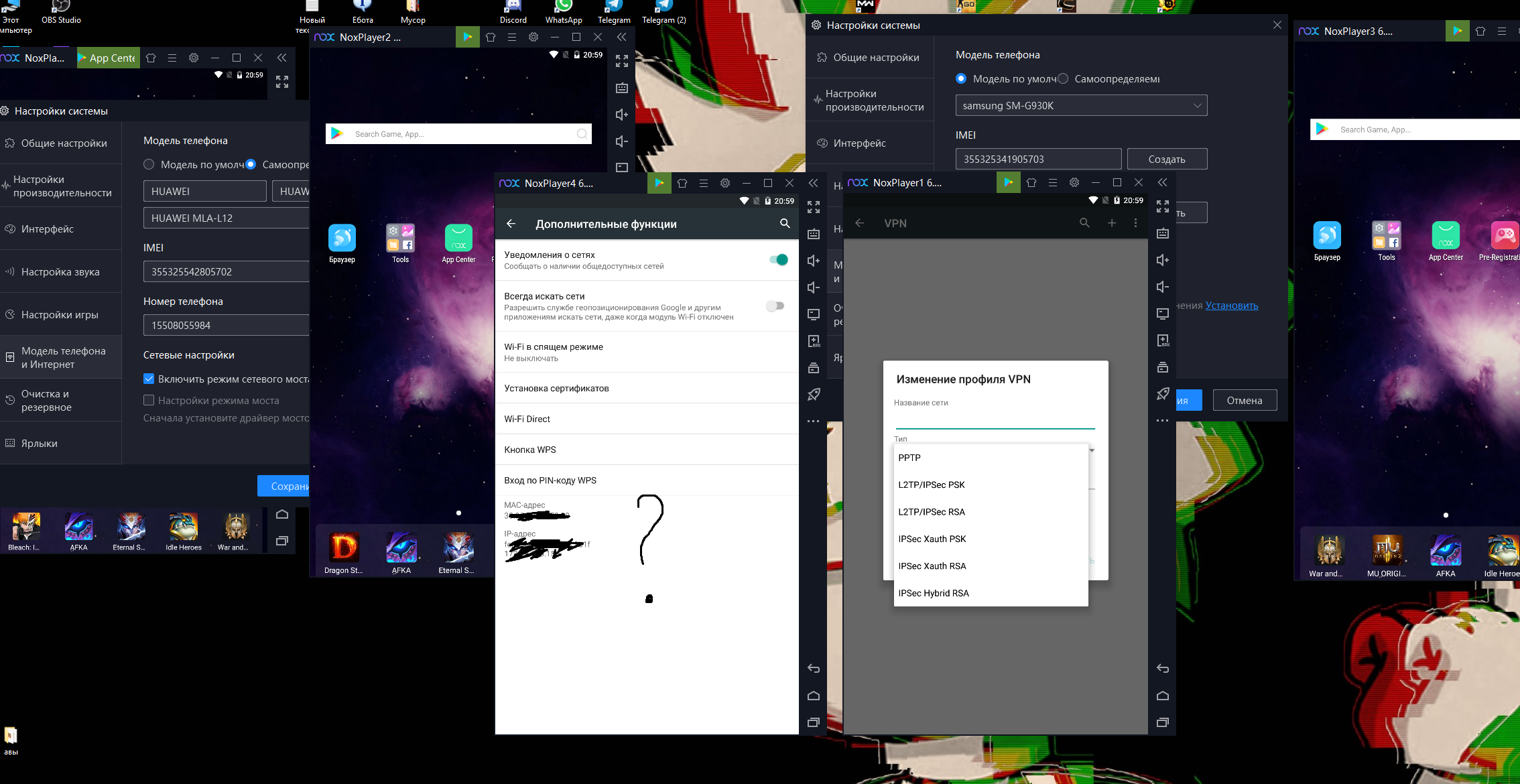
Task: Choose IPSec Xauth RSA VPN type
Action: (x=991, y=566)
